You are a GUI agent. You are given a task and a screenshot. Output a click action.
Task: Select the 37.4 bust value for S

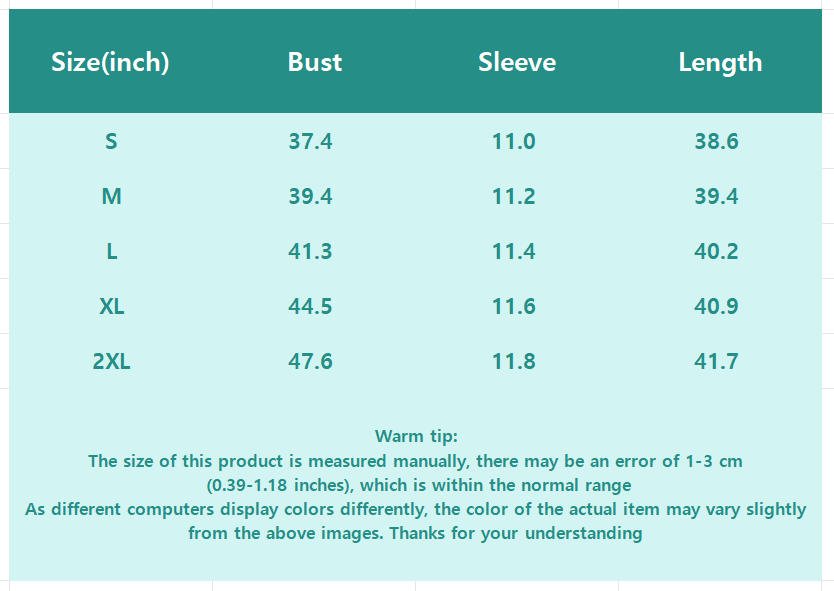tap(310, 142)
